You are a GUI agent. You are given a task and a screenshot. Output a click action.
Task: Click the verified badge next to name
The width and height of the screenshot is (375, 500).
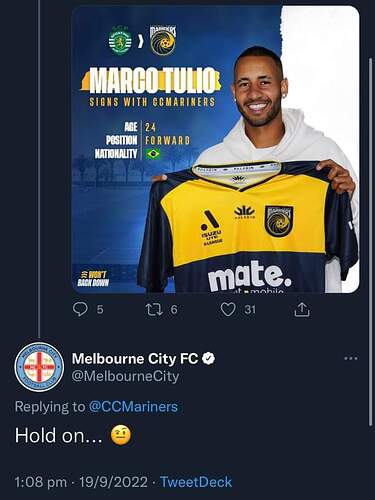point(209,359)
